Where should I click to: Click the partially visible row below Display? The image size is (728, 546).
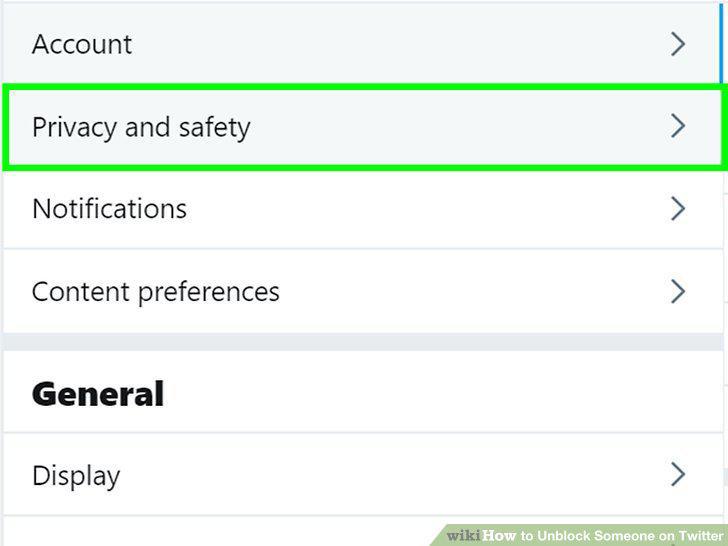pyautogui.click(x=218, y=531)
